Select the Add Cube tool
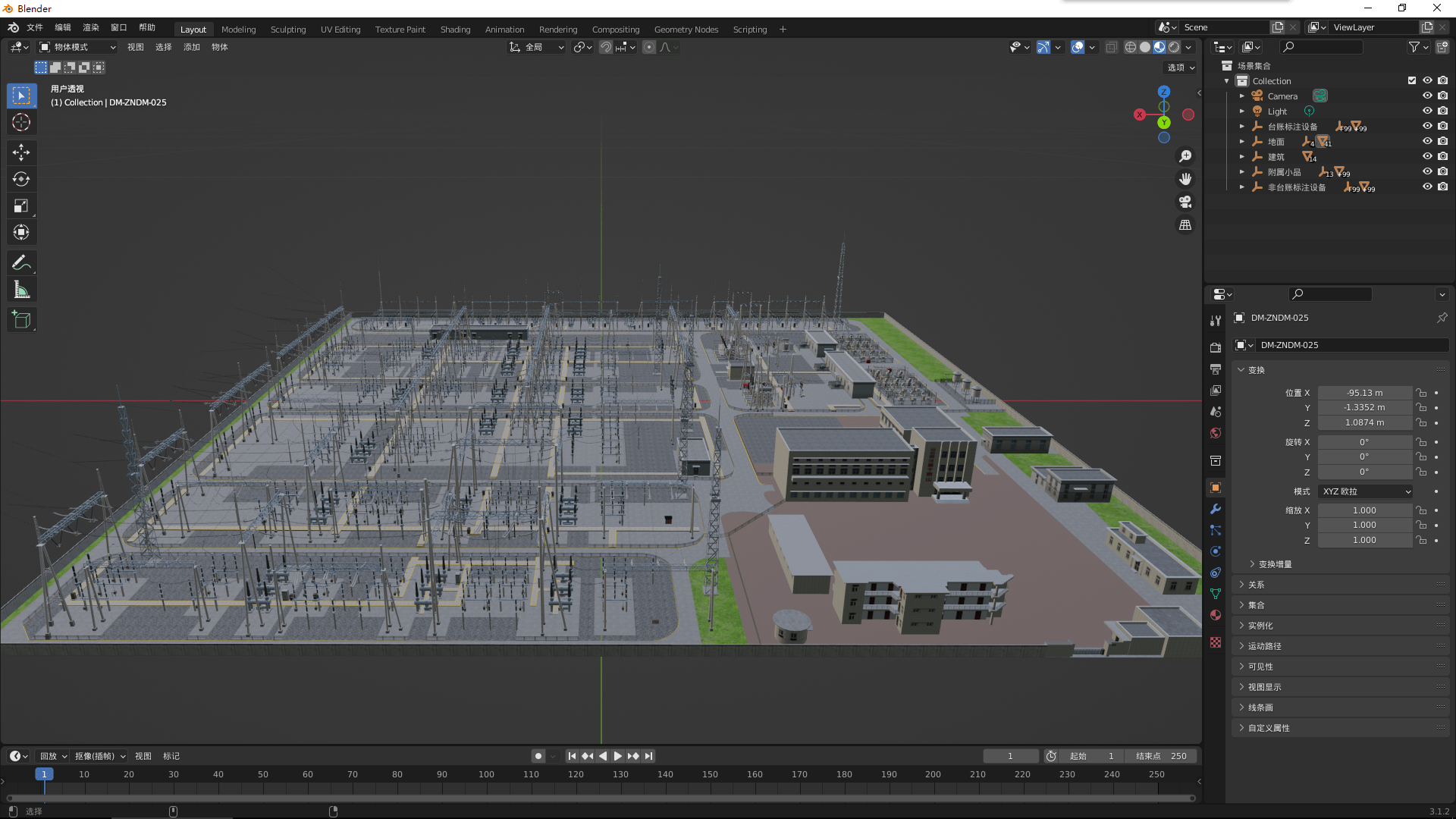 [x=21, y=320]
